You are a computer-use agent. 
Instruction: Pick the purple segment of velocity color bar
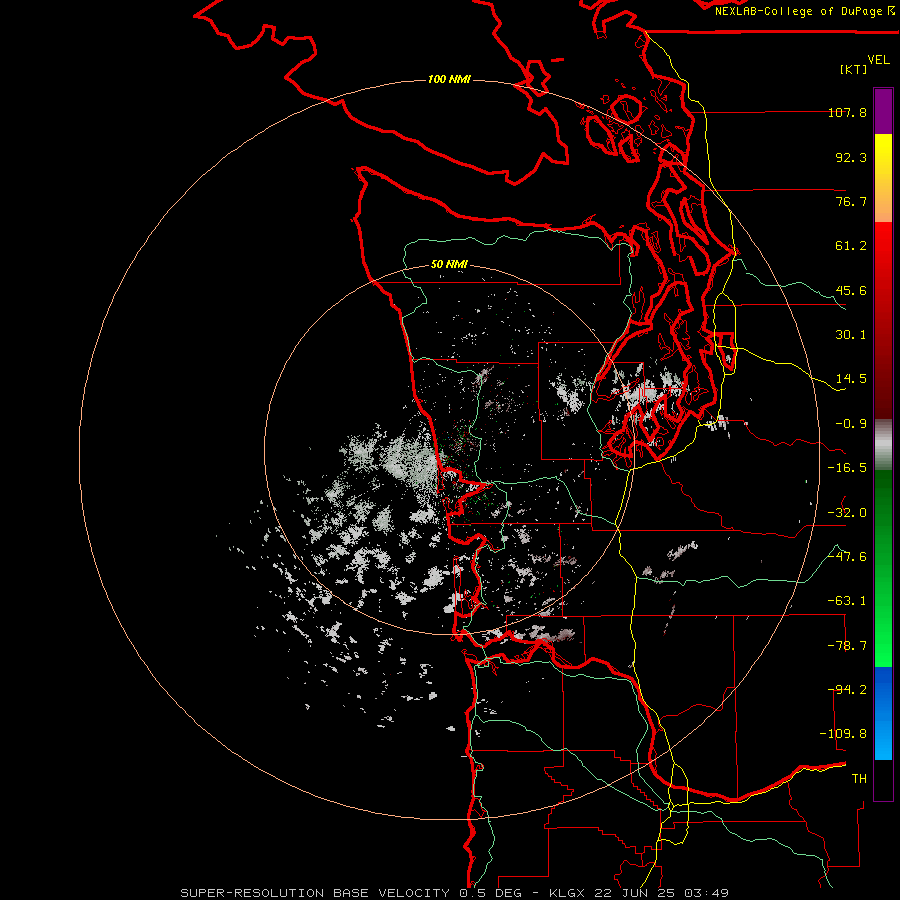883,111
